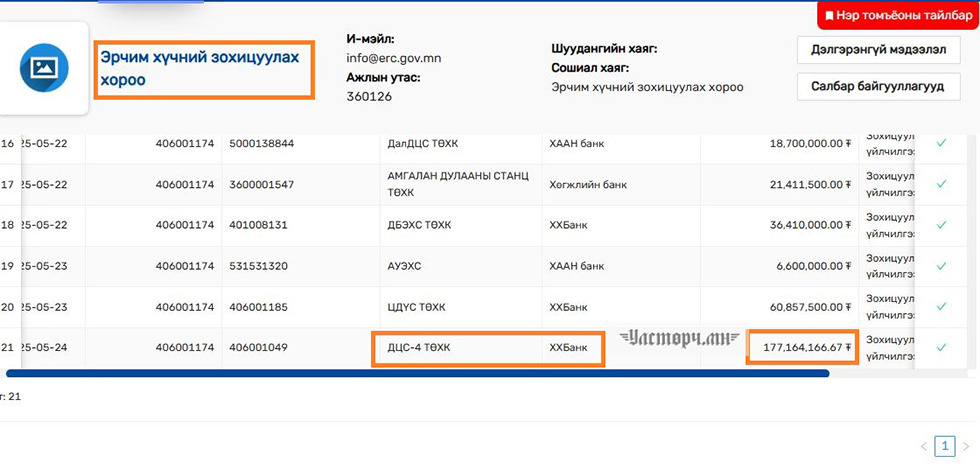
Task: Select page 1 in pagination
Action: 945,446
